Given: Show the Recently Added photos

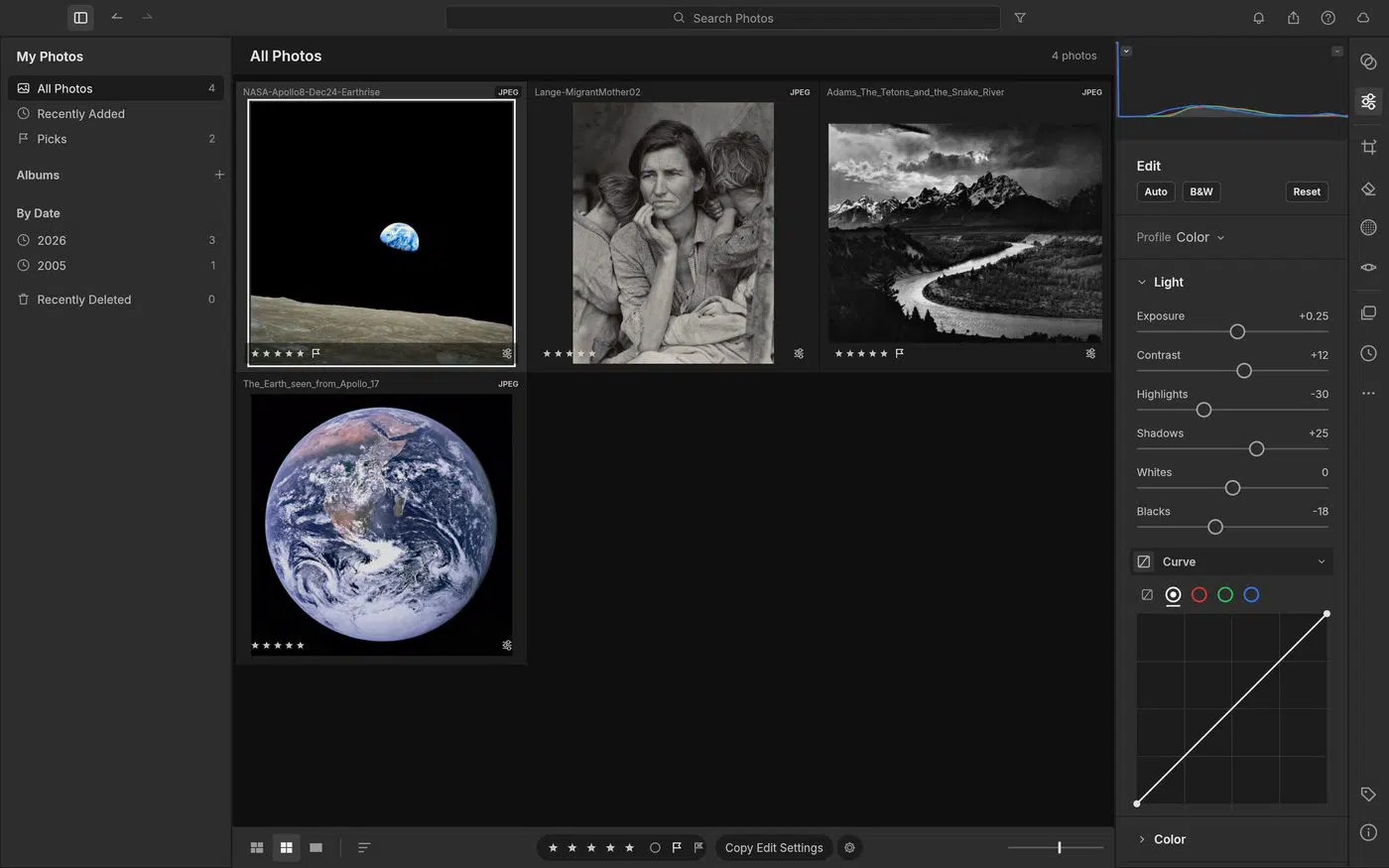Looking at the screenshot, I should tap(117, 114).
